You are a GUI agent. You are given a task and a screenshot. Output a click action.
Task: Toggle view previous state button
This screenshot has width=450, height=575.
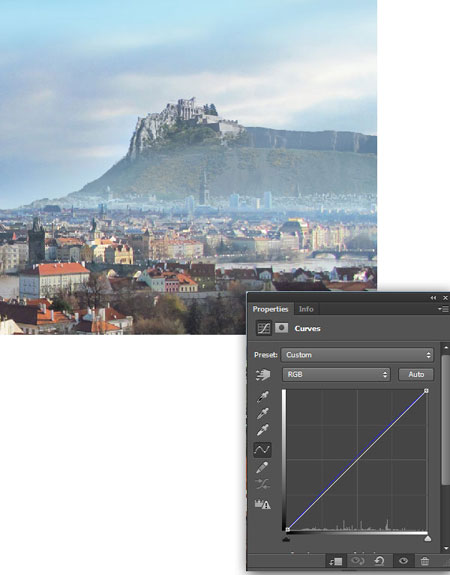coord(358,561)
